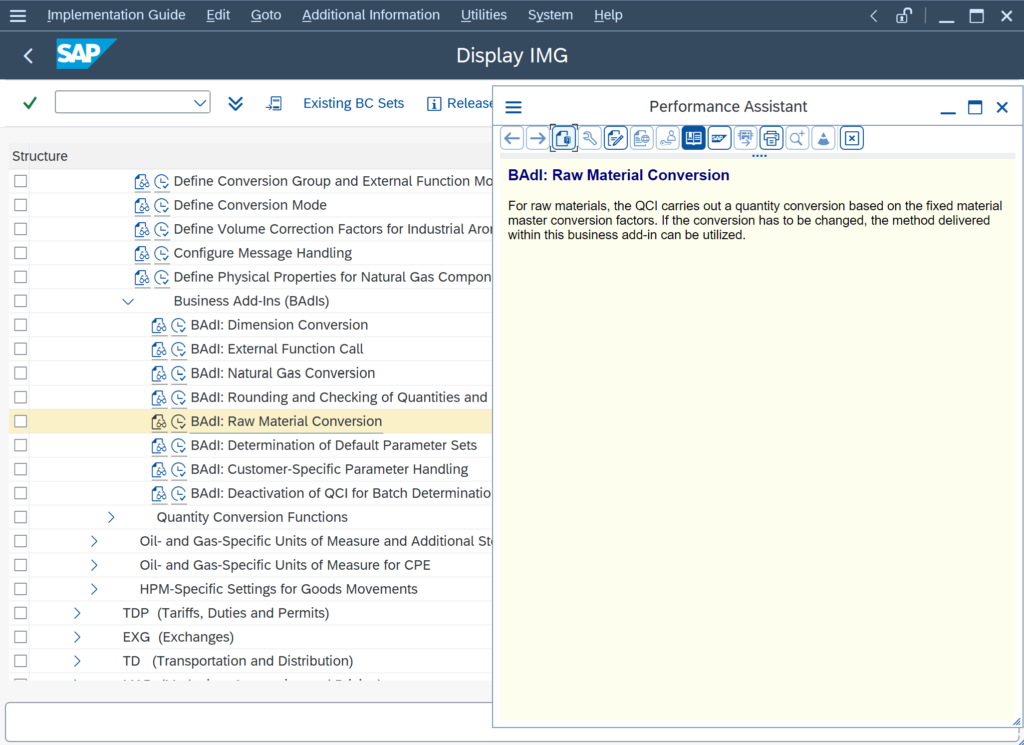Check the box for BAdI: Dimension Conversion

click(x=21, y=325)
